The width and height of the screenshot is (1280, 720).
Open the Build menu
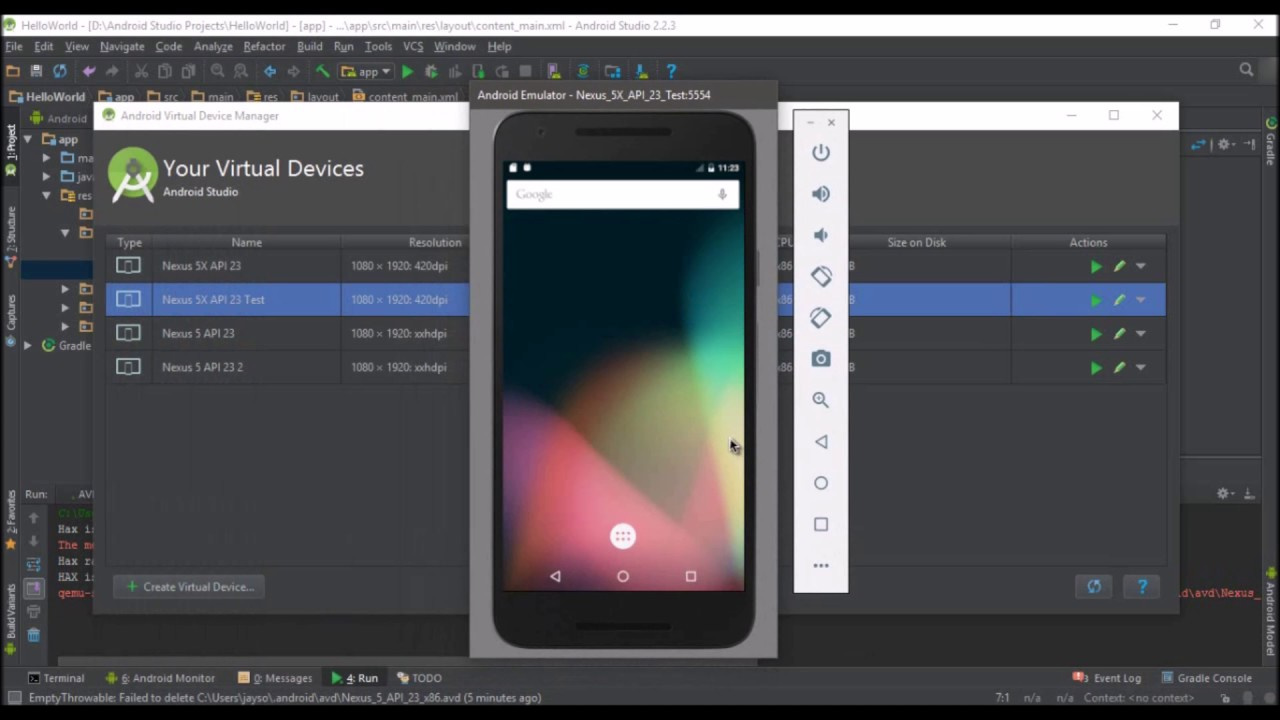click(x=309, y=46)
